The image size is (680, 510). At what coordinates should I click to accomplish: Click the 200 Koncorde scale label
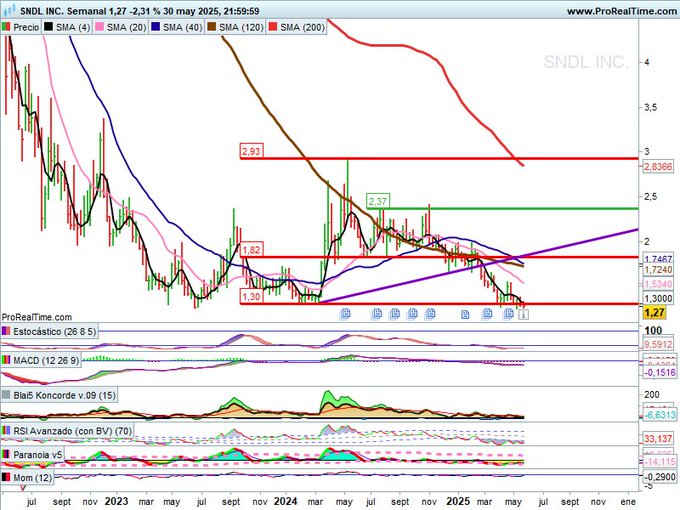[652, 395]
